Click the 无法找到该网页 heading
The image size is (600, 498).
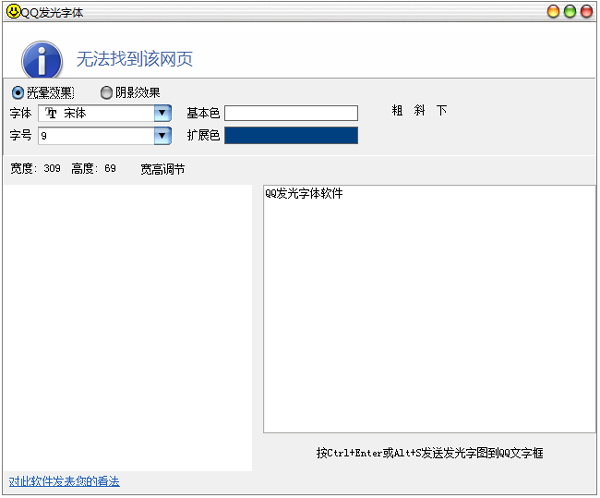(x=135, y=59)
